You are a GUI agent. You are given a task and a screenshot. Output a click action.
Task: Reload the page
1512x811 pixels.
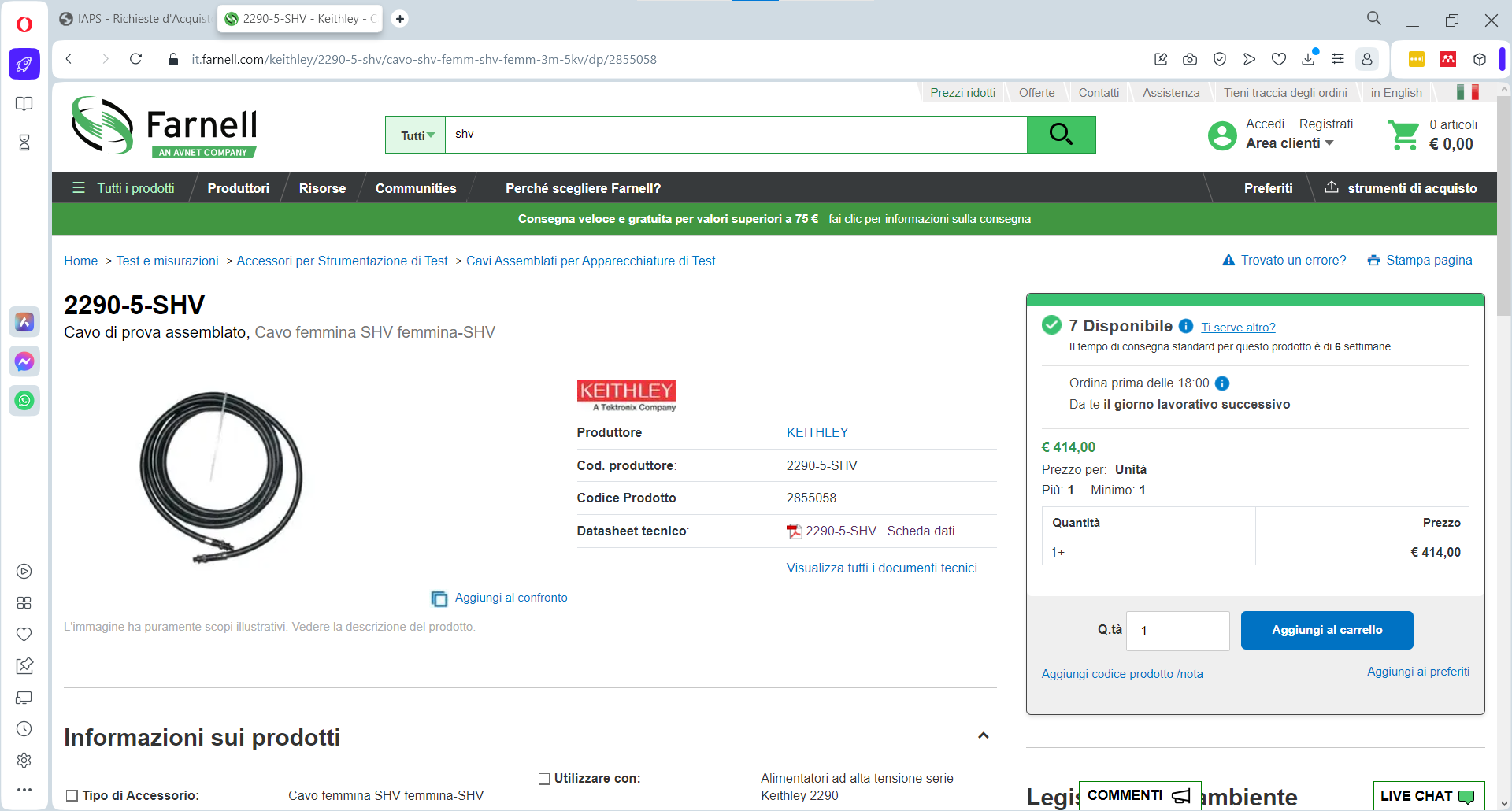coord(135,59)
